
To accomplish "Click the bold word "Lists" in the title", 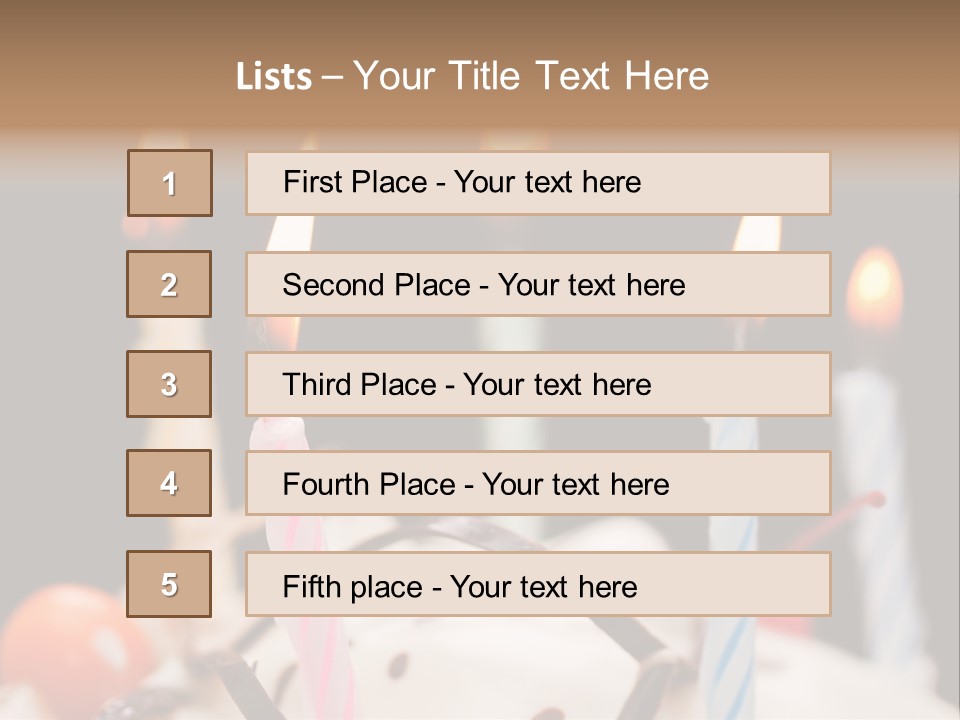I will click(x=273, y=77).
